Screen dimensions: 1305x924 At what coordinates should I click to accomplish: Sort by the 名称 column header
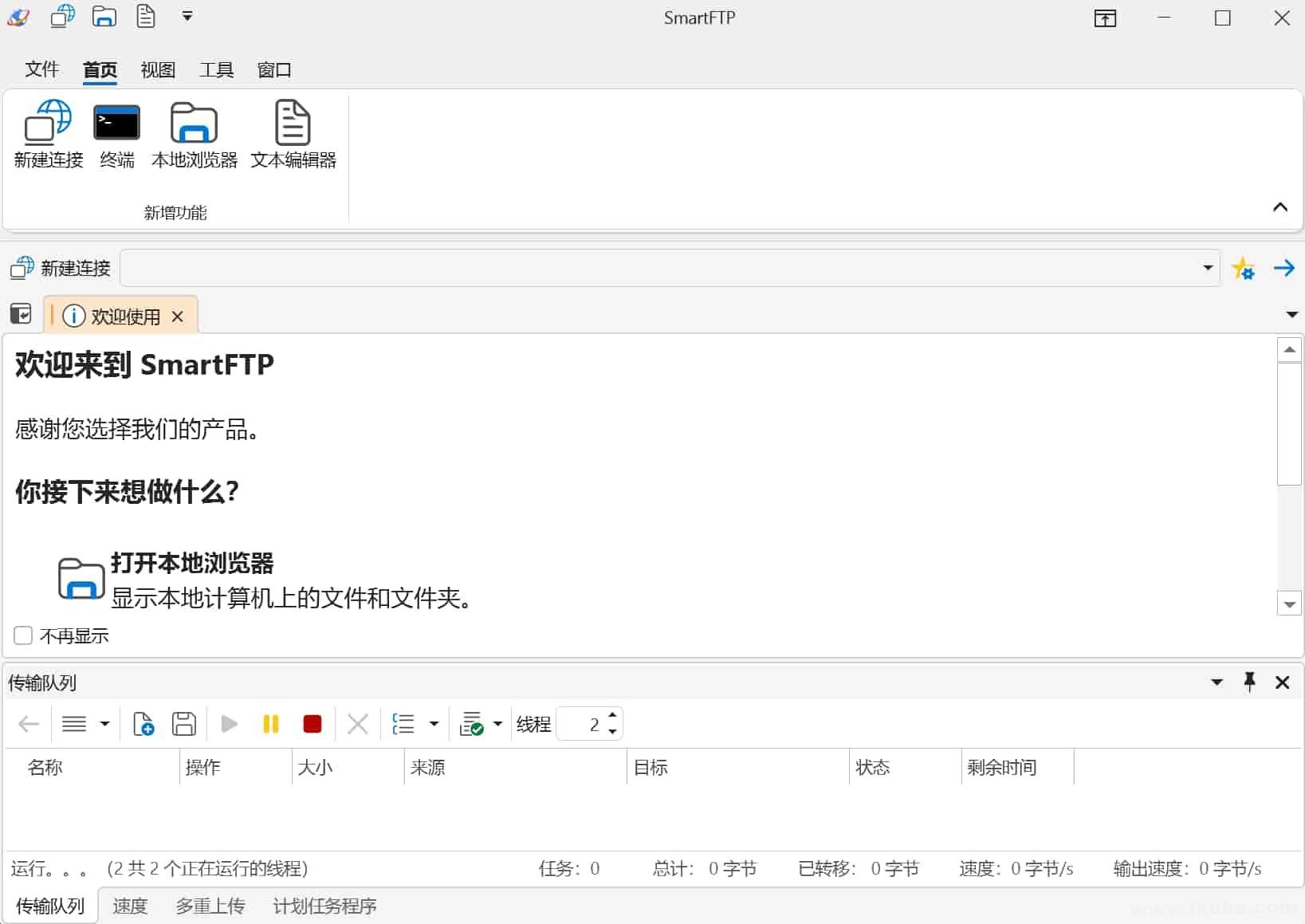point(92,767)
